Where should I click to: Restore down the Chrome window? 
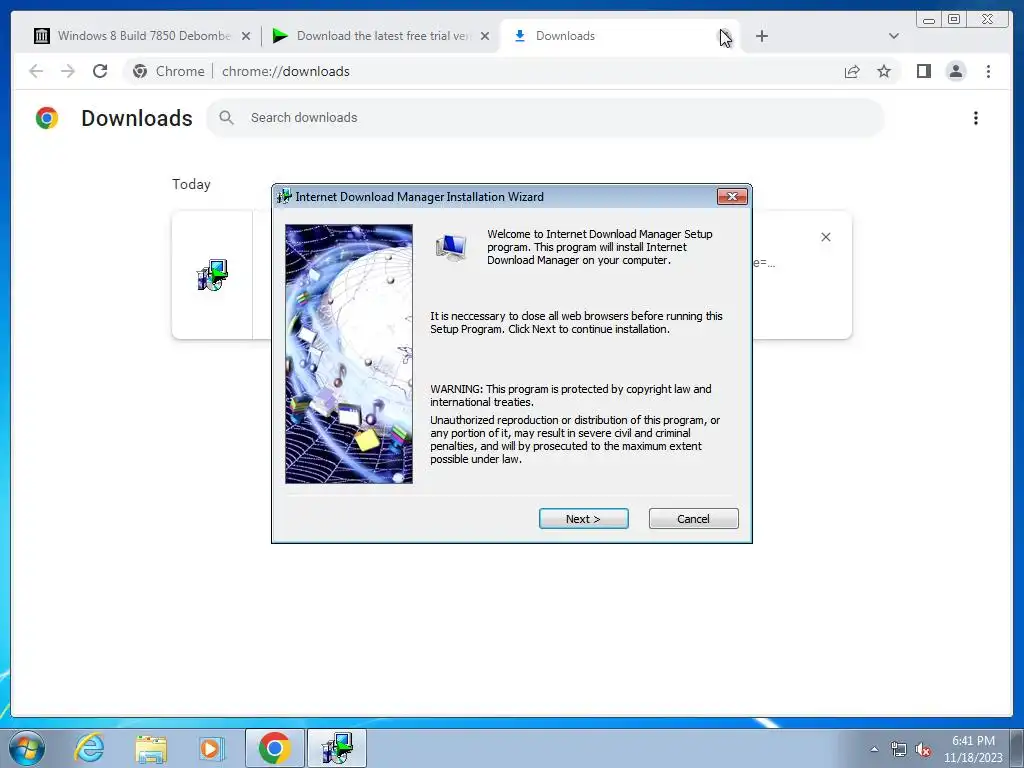pos(953,20)
